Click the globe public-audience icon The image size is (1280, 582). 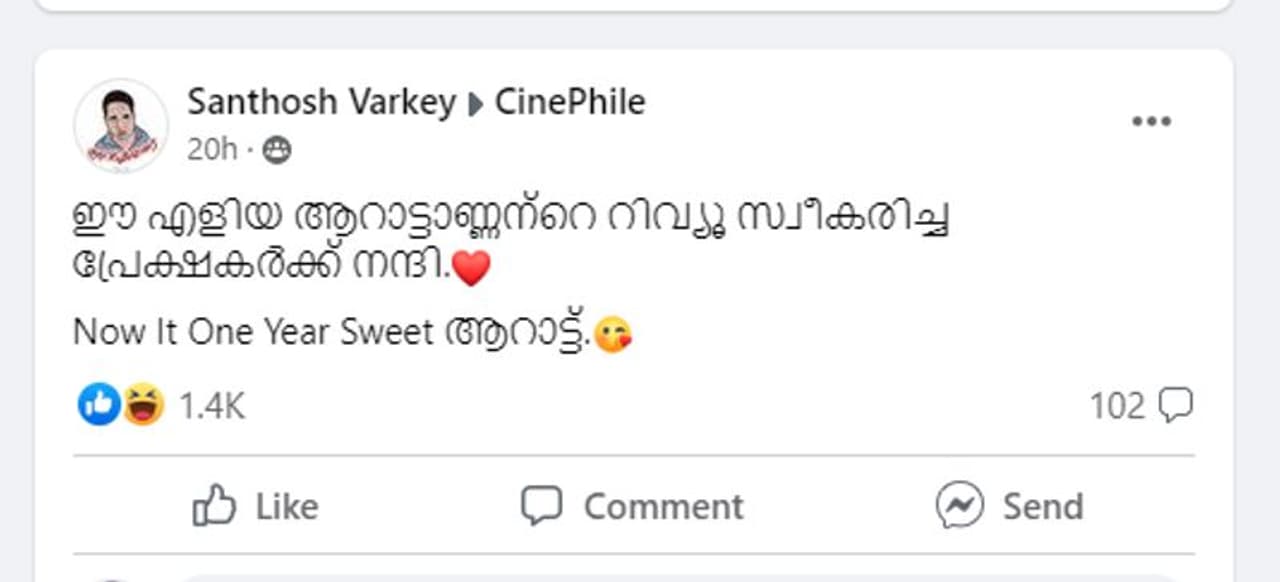pos(277,151)
